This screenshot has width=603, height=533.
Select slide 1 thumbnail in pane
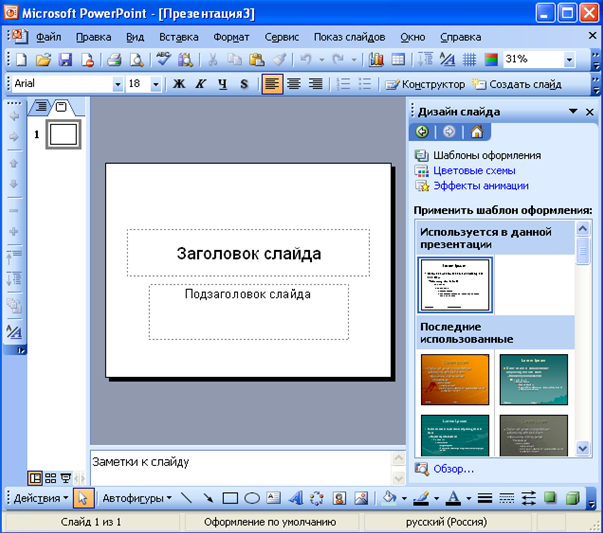pyautogui.click(x=63, y=134)
